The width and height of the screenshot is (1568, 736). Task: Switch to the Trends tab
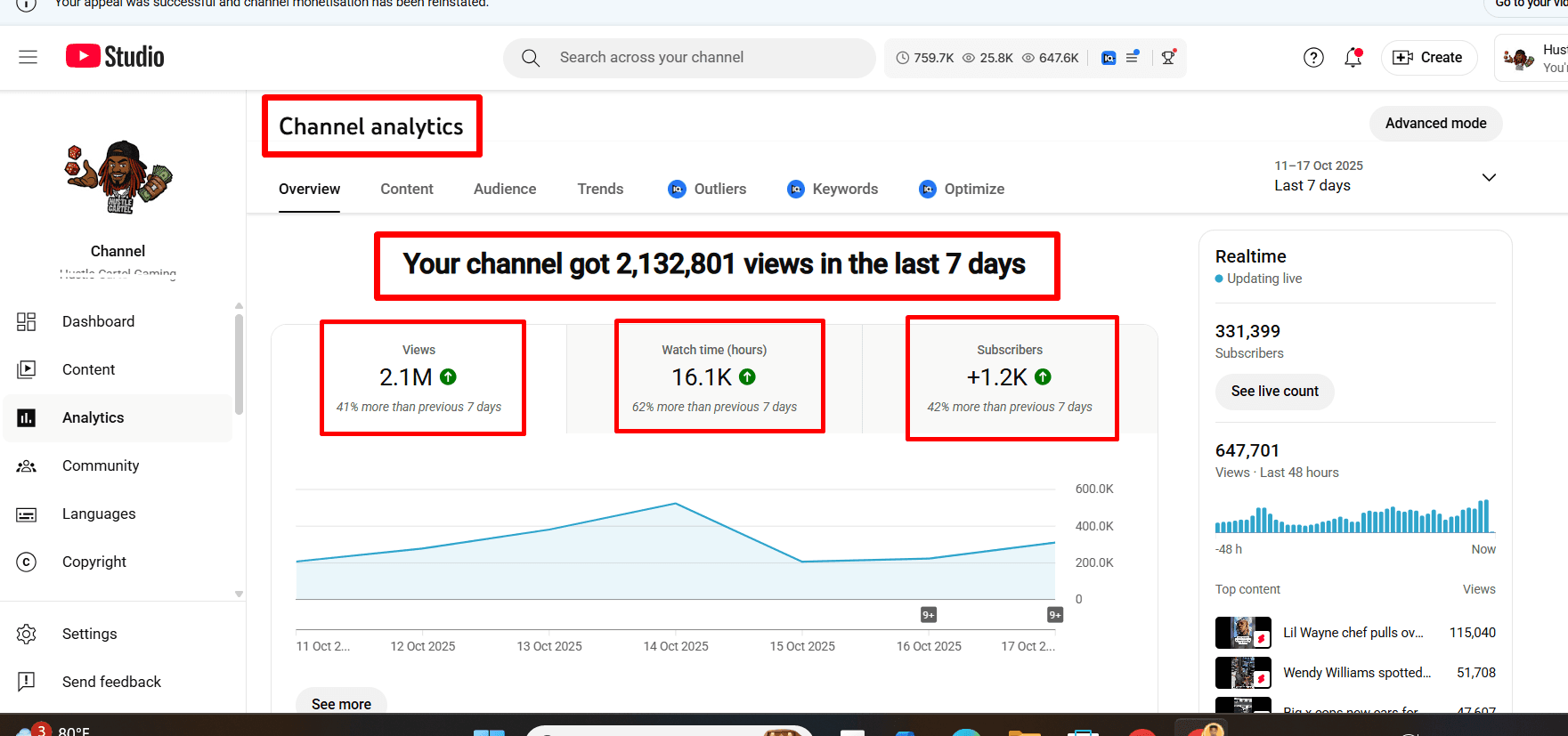[x=600, y=189]
